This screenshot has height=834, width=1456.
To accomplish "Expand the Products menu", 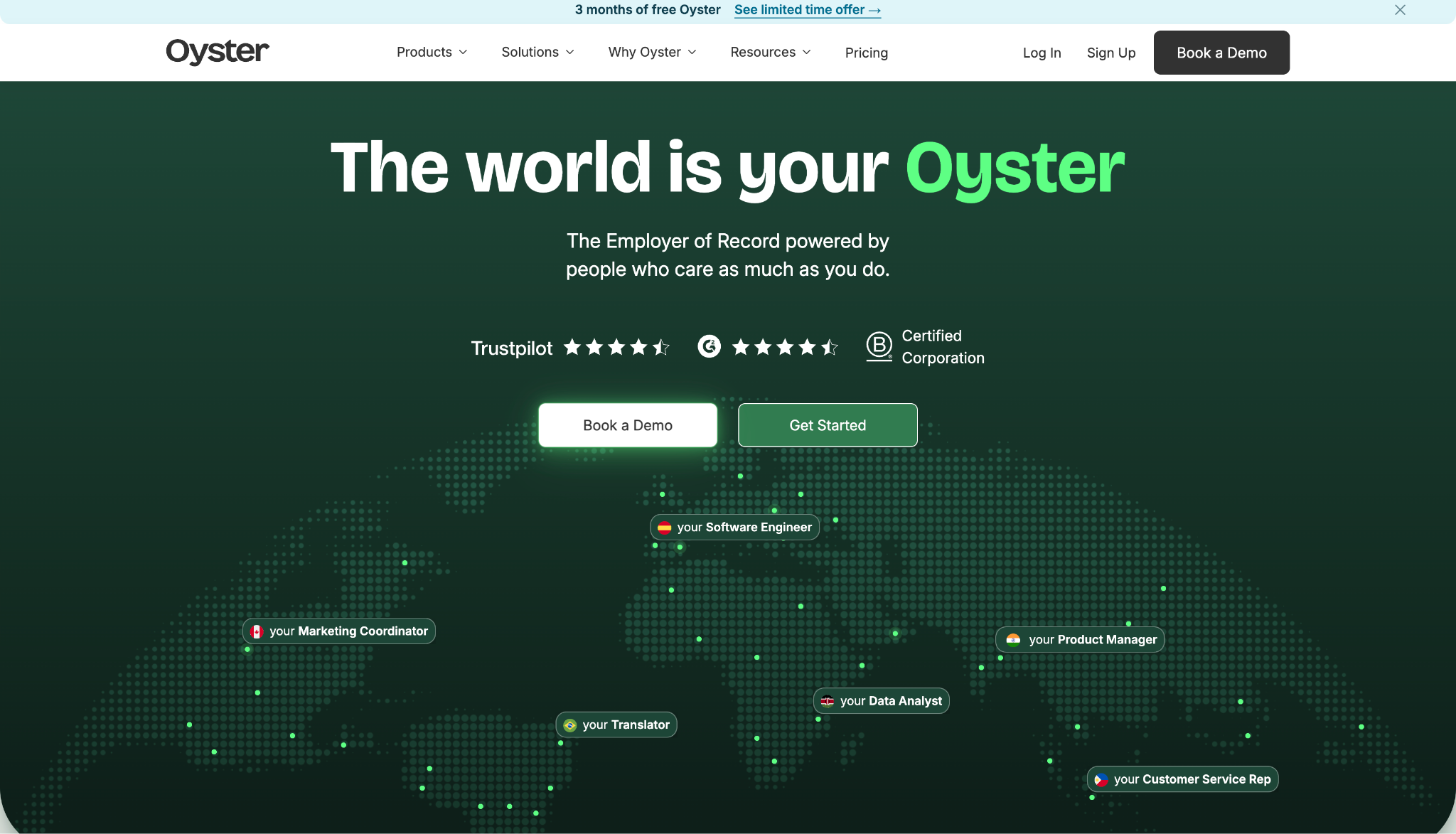I will click(432, 52).
